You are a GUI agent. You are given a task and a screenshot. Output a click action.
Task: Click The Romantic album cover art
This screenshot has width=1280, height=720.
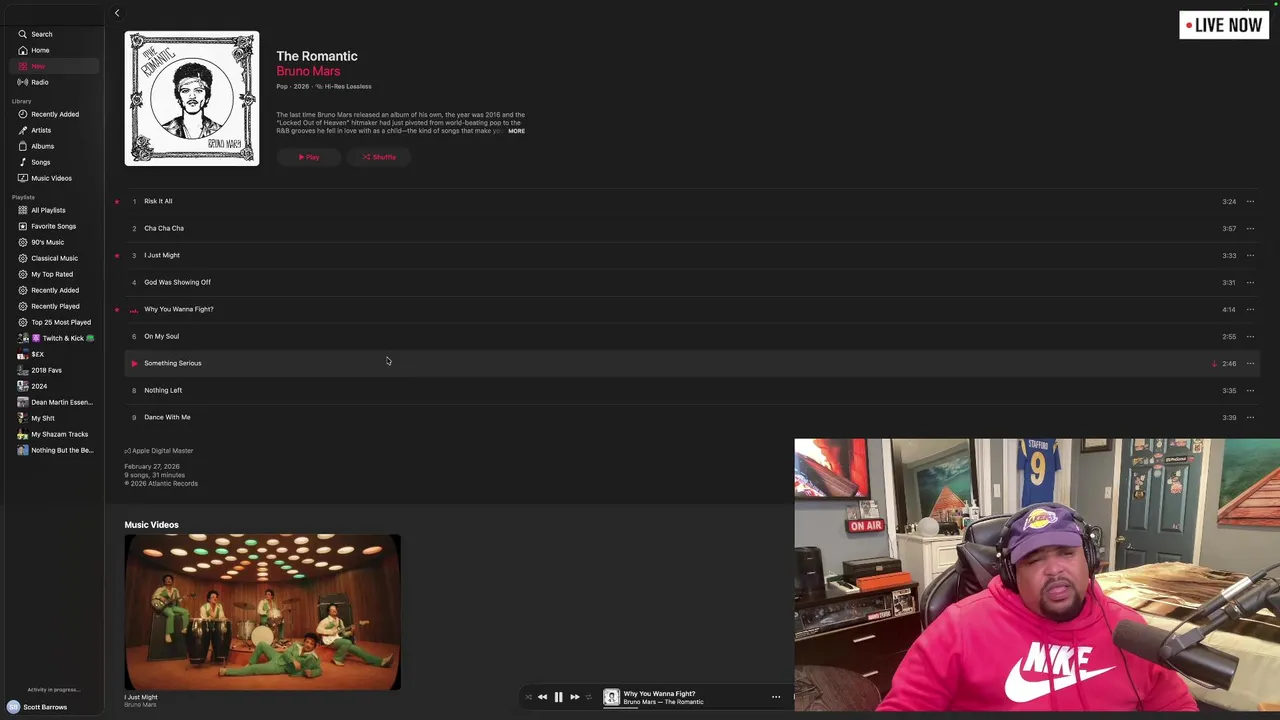192,98
